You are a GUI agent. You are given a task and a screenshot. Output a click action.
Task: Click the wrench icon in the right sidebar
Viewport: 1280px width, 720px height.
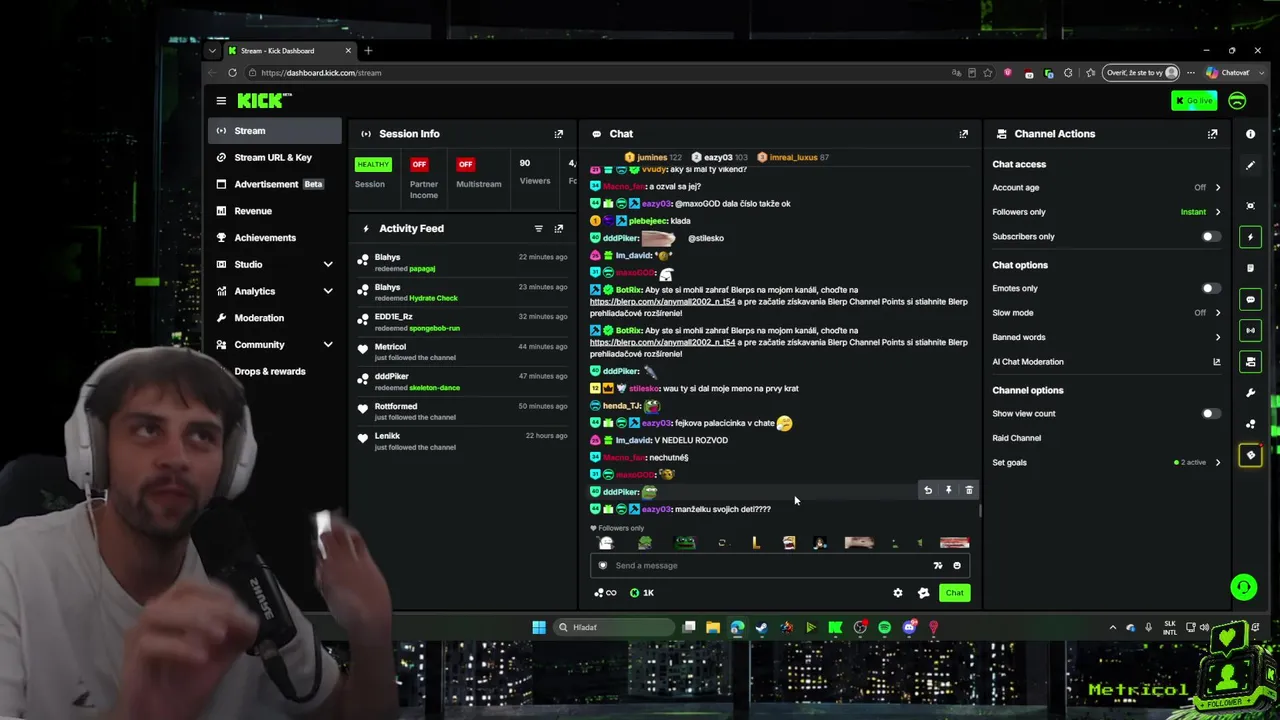(1250, 393)
